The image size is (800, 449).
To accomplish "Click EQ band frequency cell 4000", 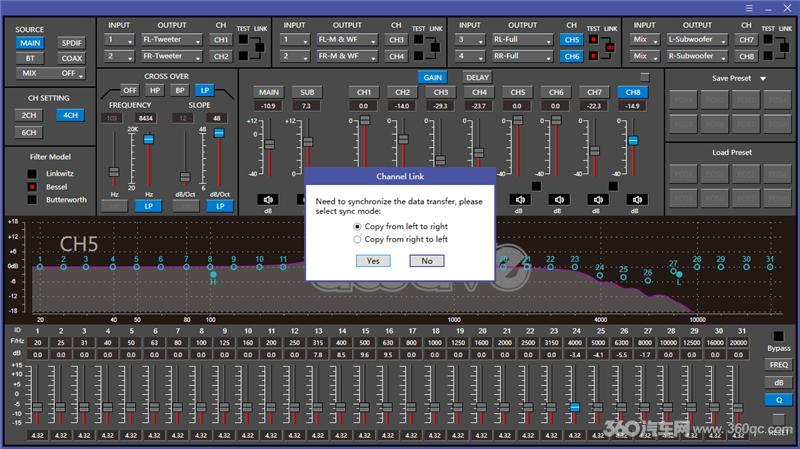I will [x=574, y=343].
